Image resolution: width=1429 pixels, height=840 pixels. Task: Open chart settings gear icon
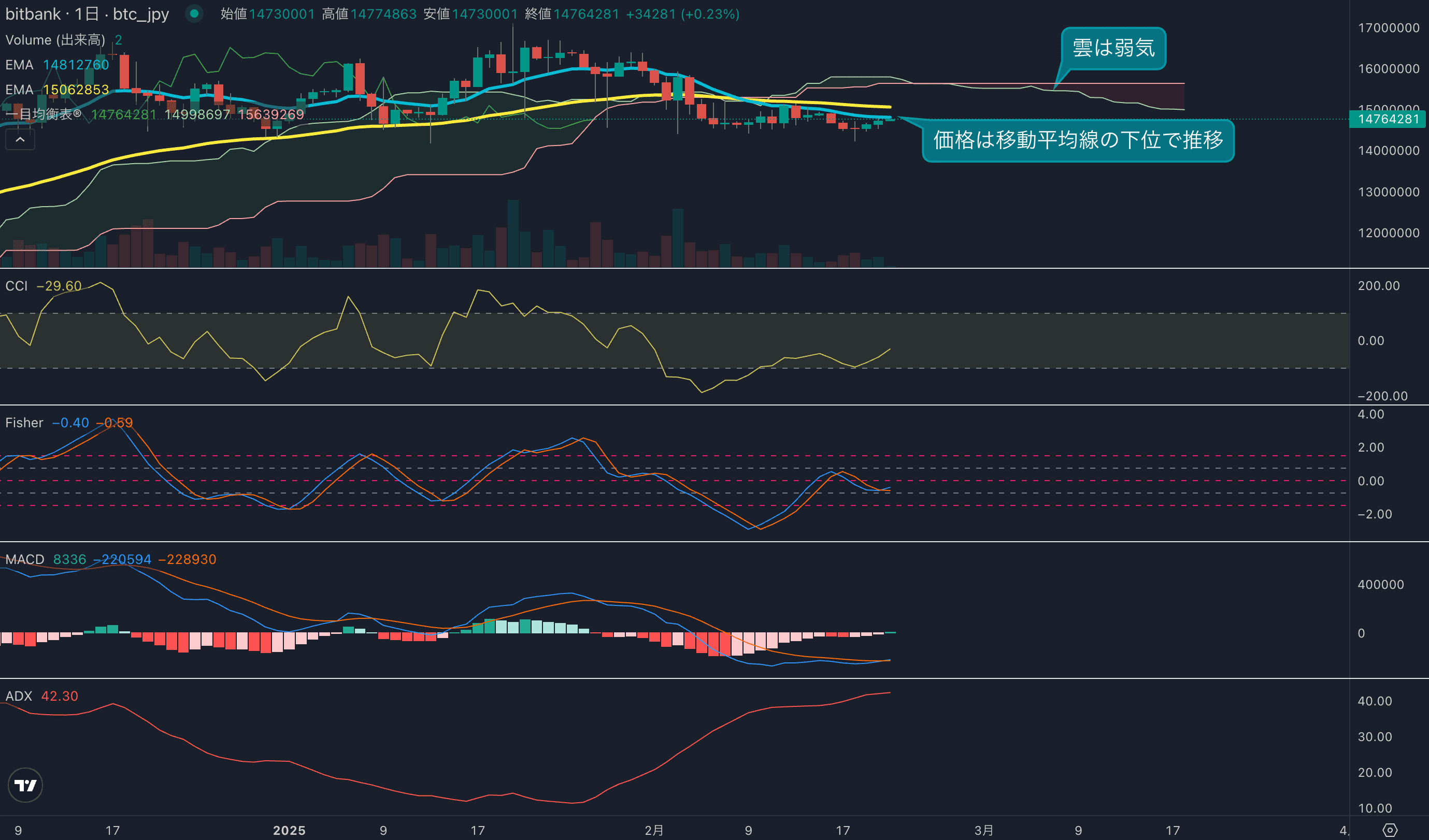pos(1390,830)
